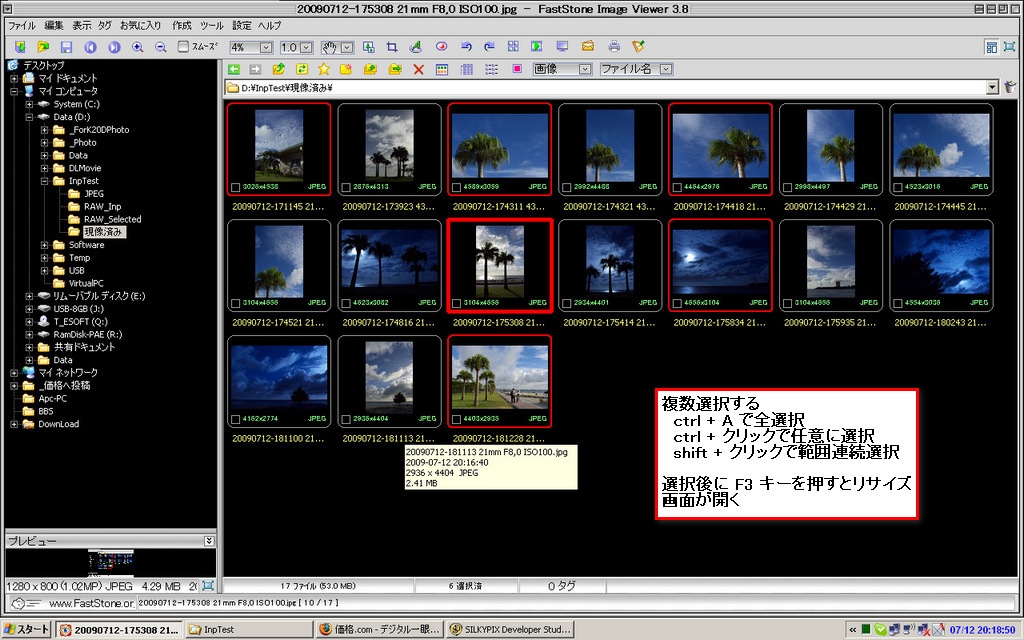
Task: Start slideshow with the green play icon
Action: tap(537, 47)
